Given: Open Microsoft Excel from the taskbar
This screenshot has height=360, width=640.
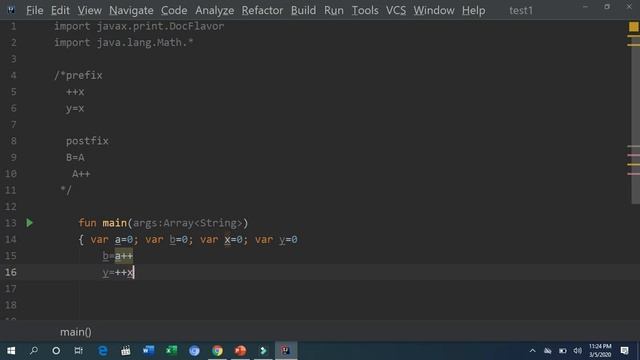Looking at the screenshot, I should (171, 351).
